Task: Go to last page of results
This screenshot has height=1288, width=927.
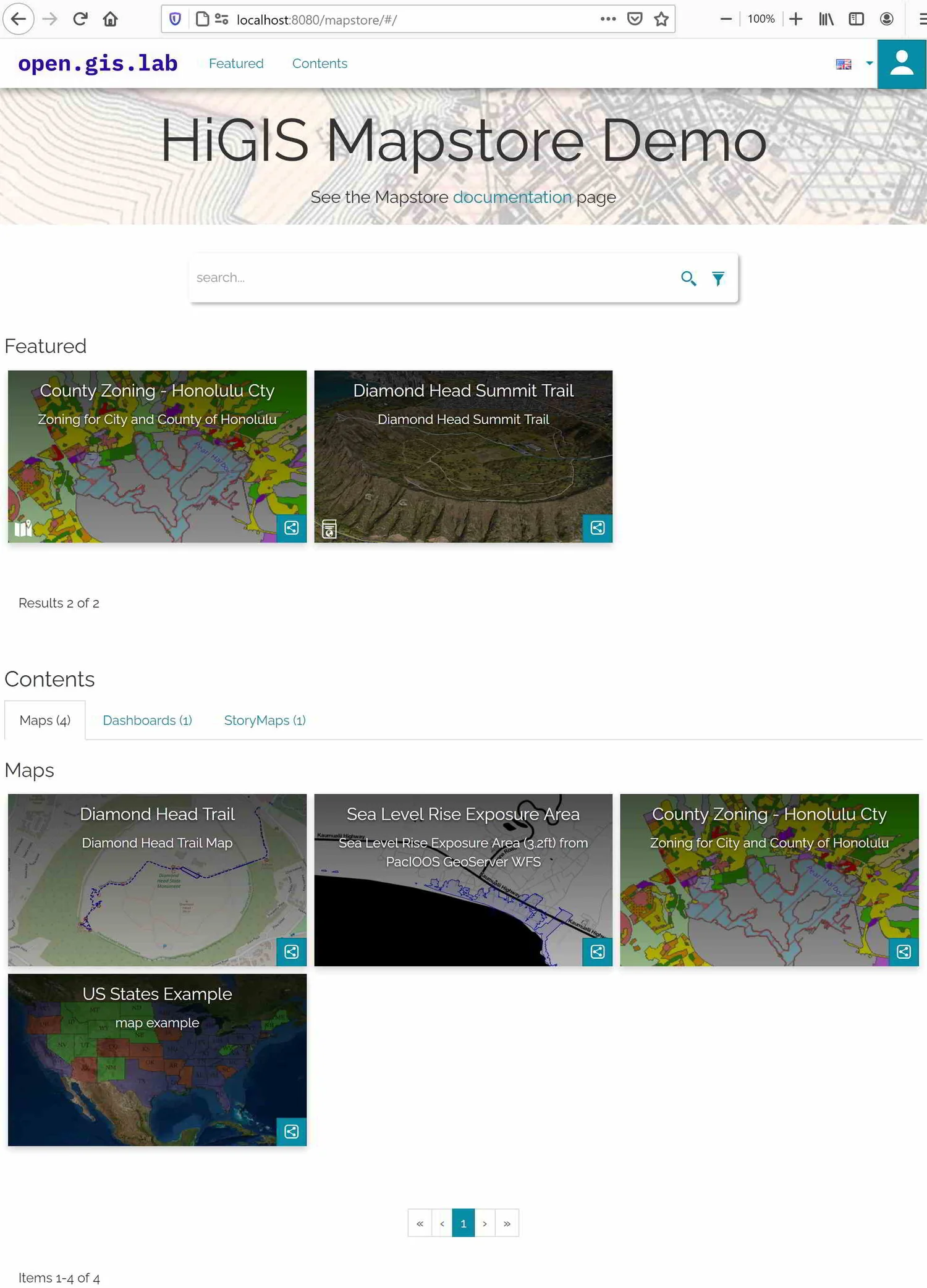Action: 507,1223
